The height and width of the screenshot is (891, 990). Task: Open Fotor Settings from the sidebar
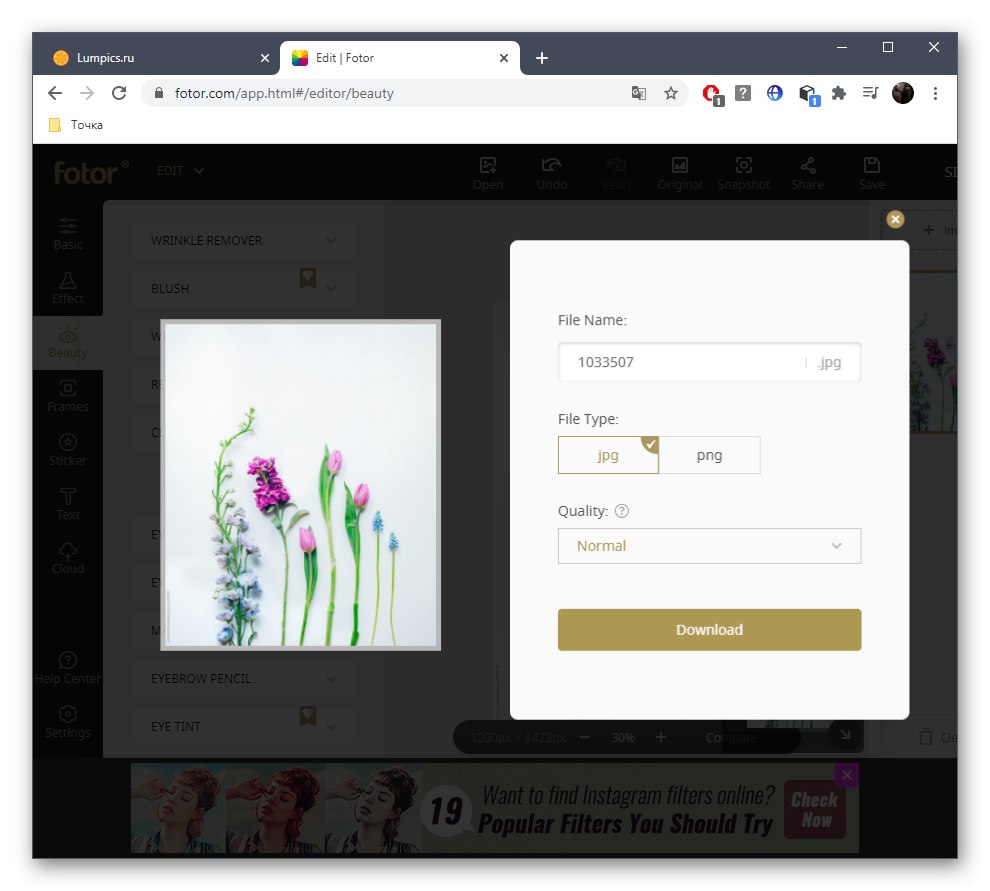point(67,721)
